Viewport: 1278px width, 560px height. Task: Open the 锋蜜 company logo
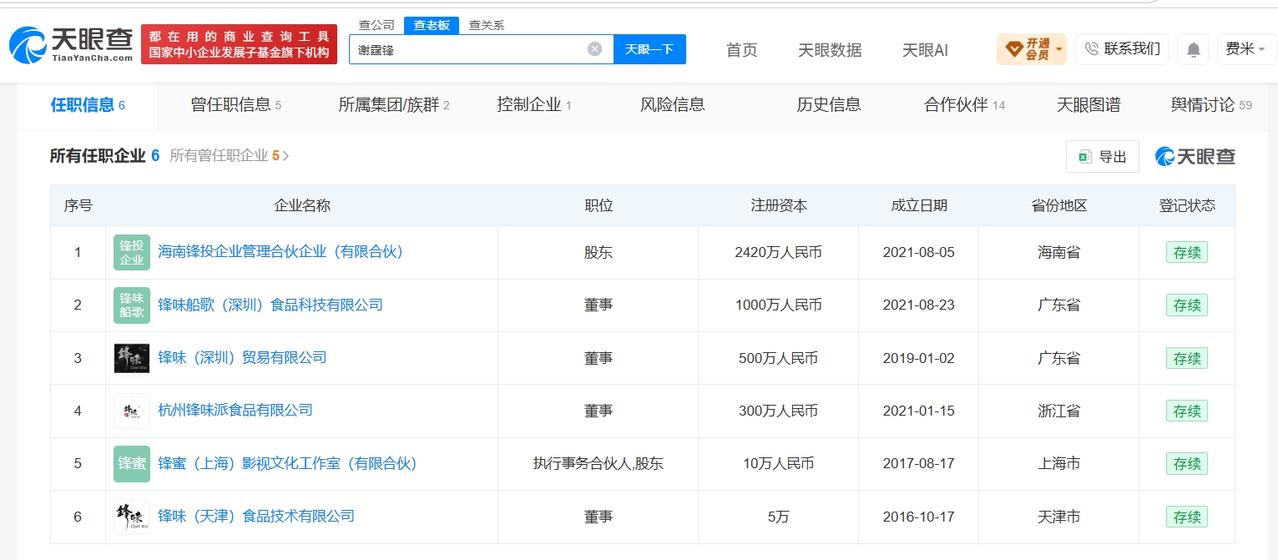(132, 464)
